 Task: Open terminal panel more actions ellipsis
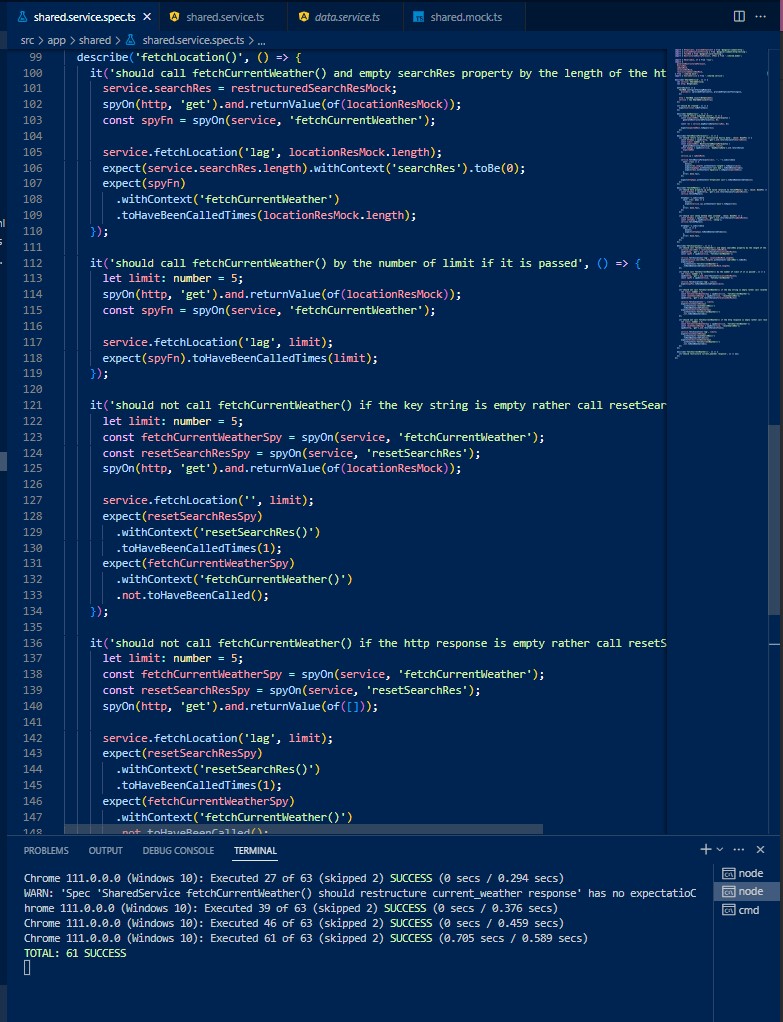[x=739, y=849]
